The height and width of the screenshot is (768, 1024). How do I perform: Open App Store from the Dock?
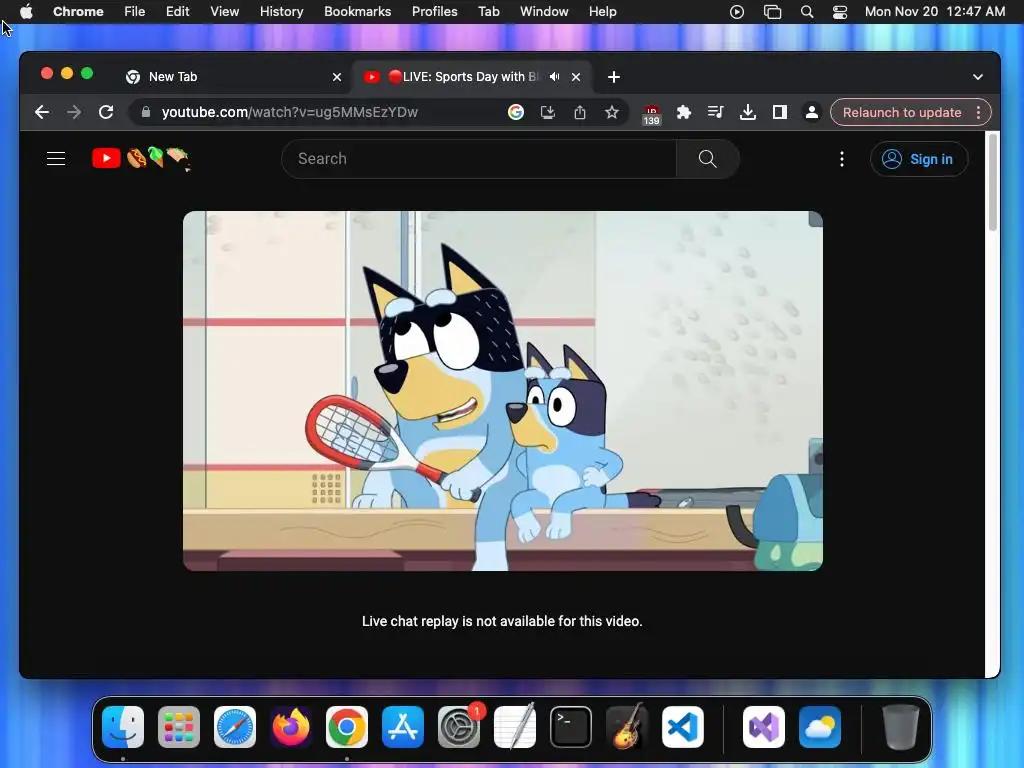(403, 727)
